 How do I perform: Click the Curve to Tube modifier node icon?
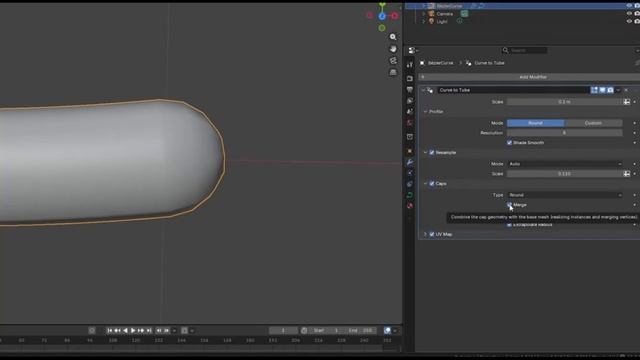point(430,90)
